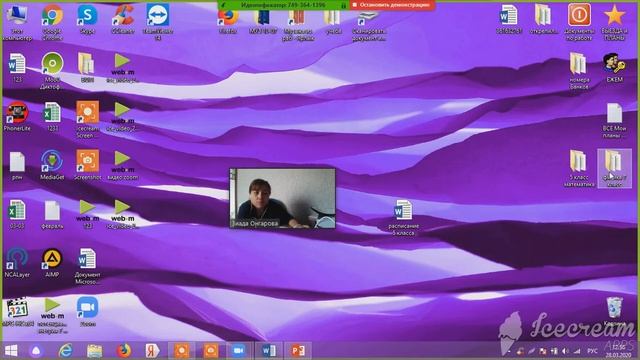Open Icecream Screen Recorder desktop shortcut
This screenshot has height=360, width=640.
(x=87, y=120)
